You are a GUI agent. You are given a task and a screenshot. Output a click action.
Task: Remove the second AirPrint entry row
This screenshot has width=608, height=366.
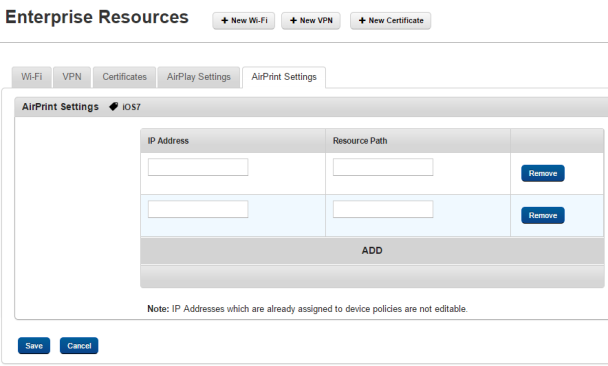click(x=542, y=215)
